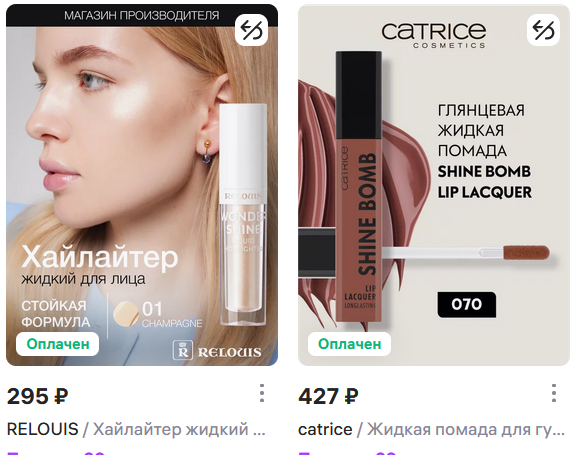
Task: Open the three-dot menu beside 295 ₽
Action: [262, 393]
